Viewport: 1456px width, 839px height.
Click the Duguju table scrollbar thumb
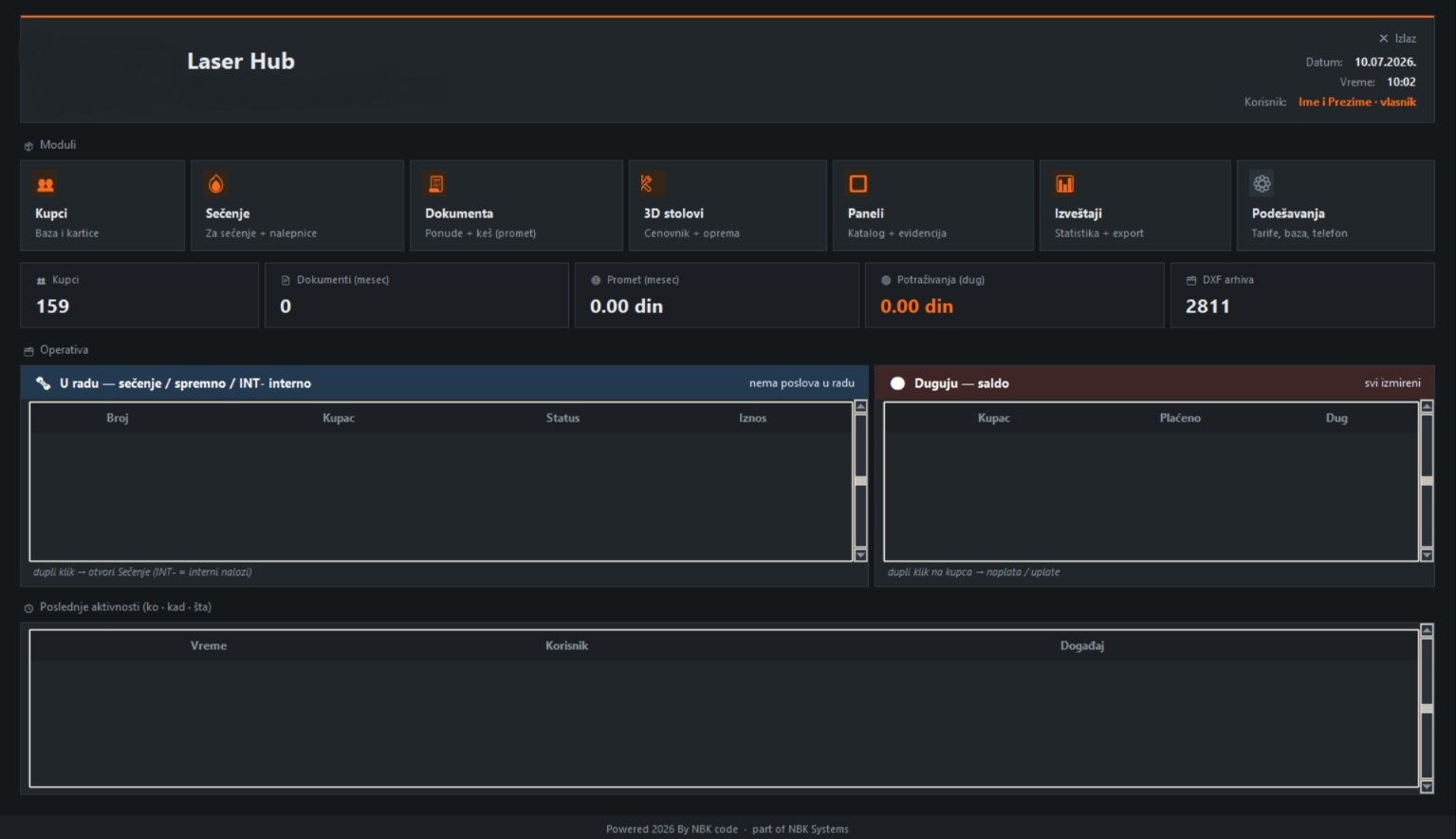click(x=1427, y=481)
